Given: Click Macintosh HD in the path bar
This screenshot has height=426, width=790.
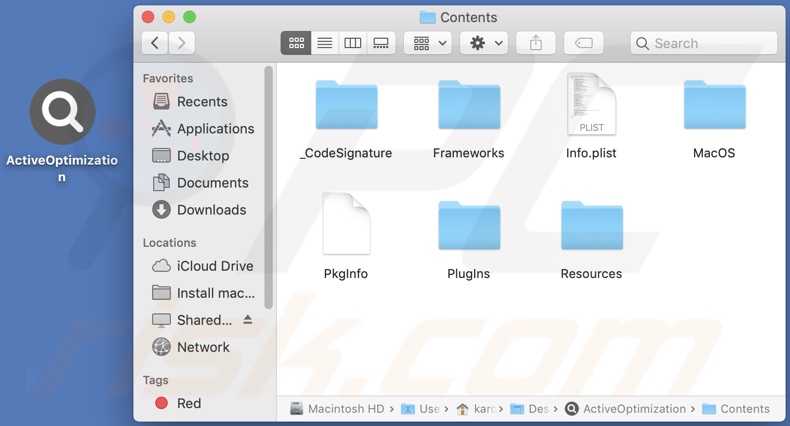Looking at the screenshot, I should coord(338,409).
